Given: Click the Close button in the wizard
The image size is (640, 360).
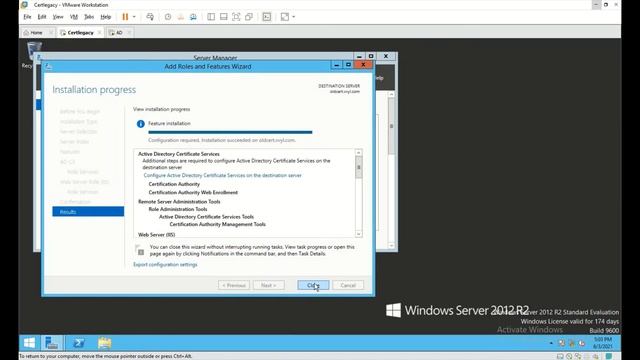Looking at the screenshot, I should [x=313, y=285].
